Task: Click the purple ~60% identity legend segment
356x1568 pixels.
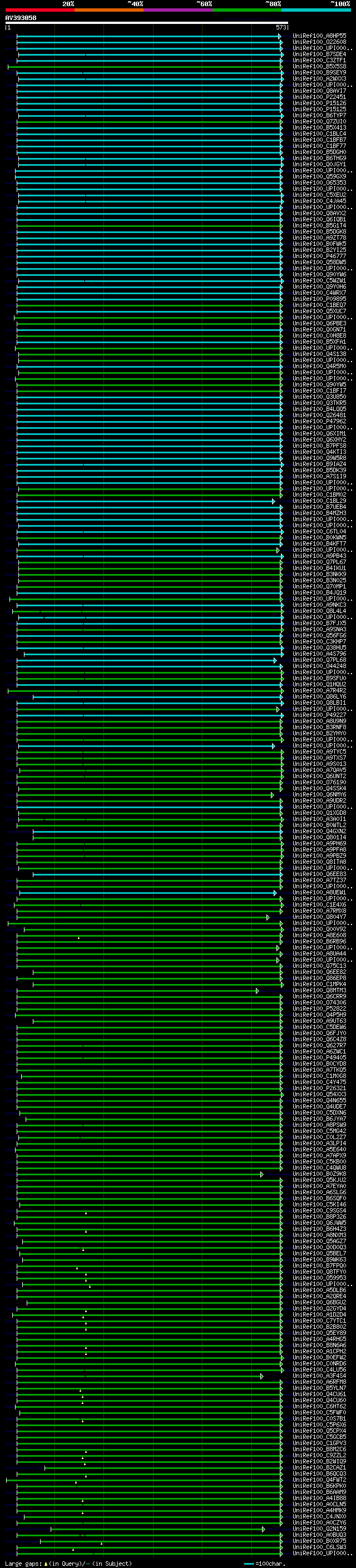Action: (x=179, y=10)
